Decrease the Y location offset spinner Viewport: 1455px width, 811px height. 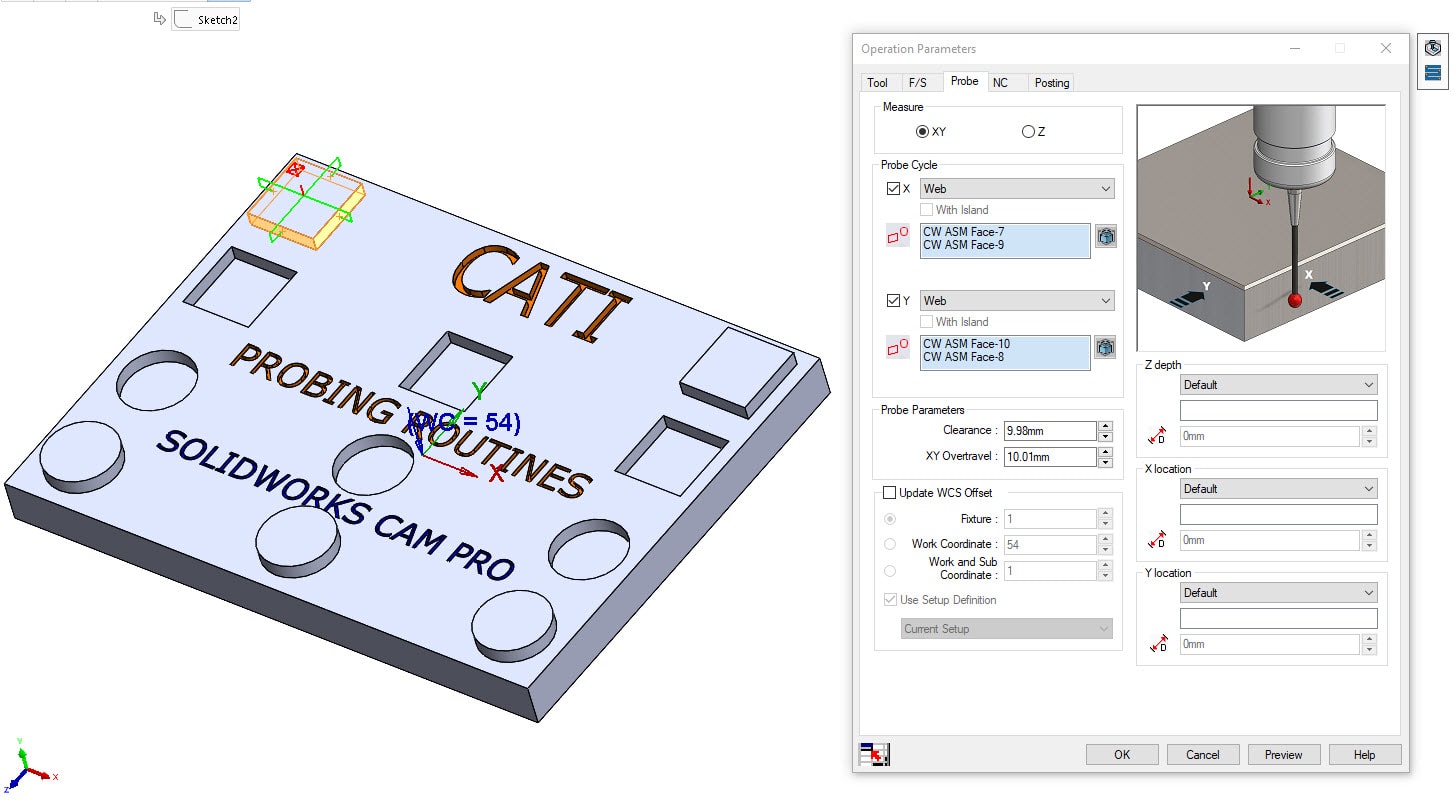(1369, 650)
